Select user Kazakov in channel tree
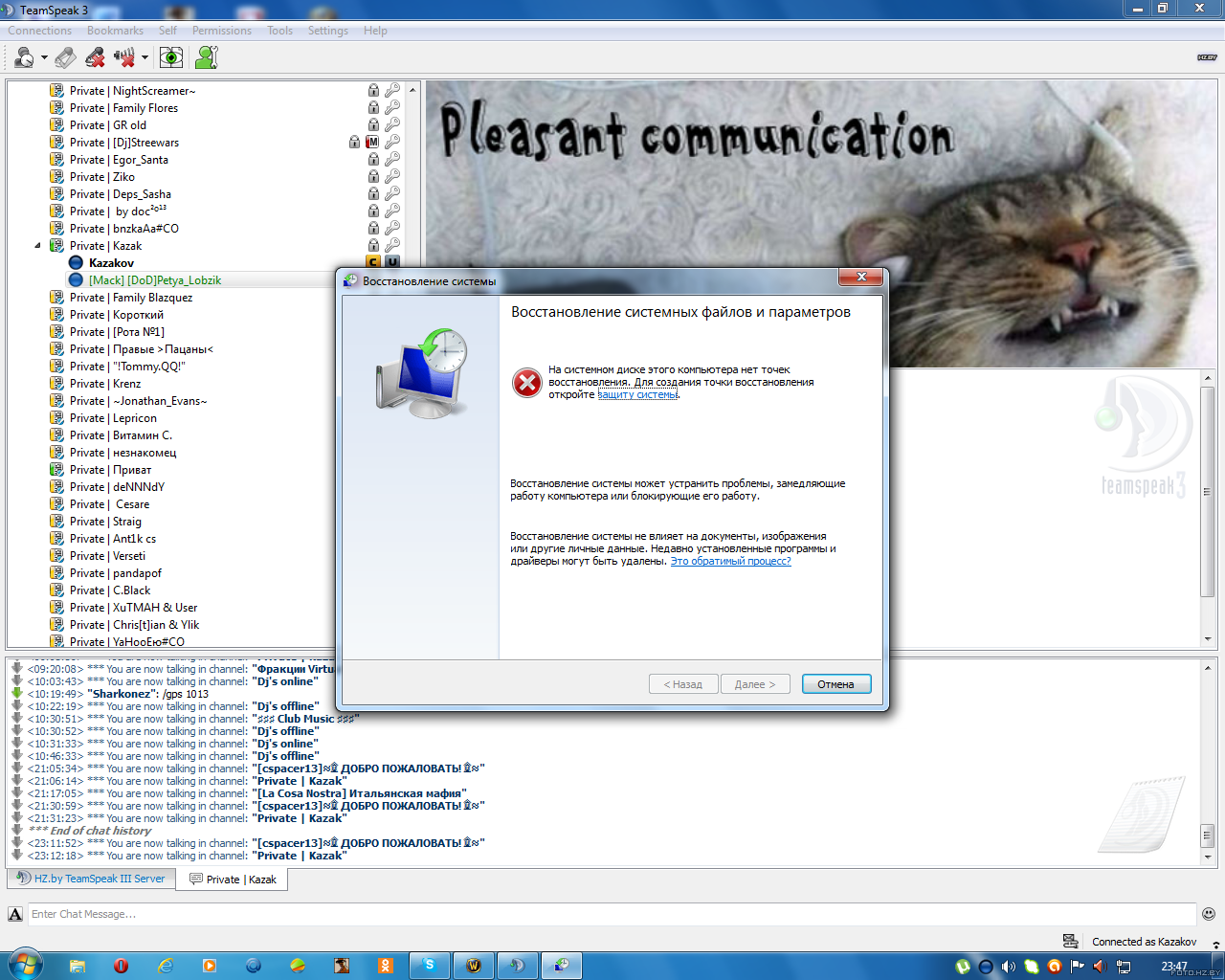The width and height of the screenshot is (1225, 980). [x=111, y=263]
